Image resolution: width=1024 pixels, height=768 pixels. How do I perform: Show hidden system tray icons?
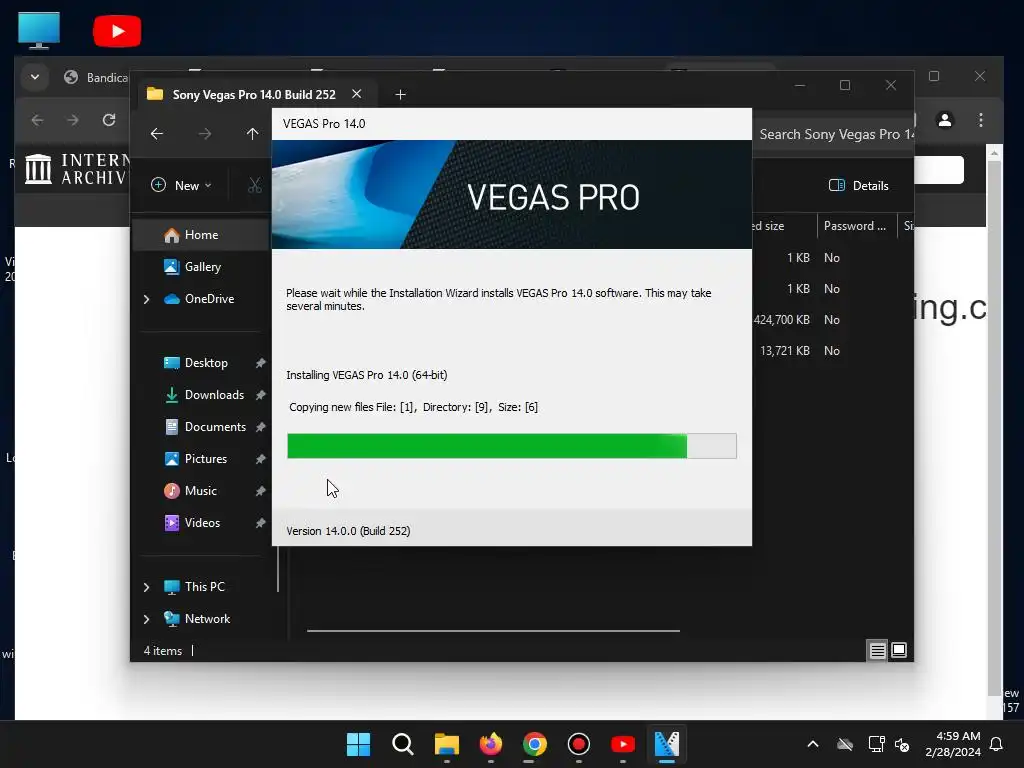pos(813,744)
